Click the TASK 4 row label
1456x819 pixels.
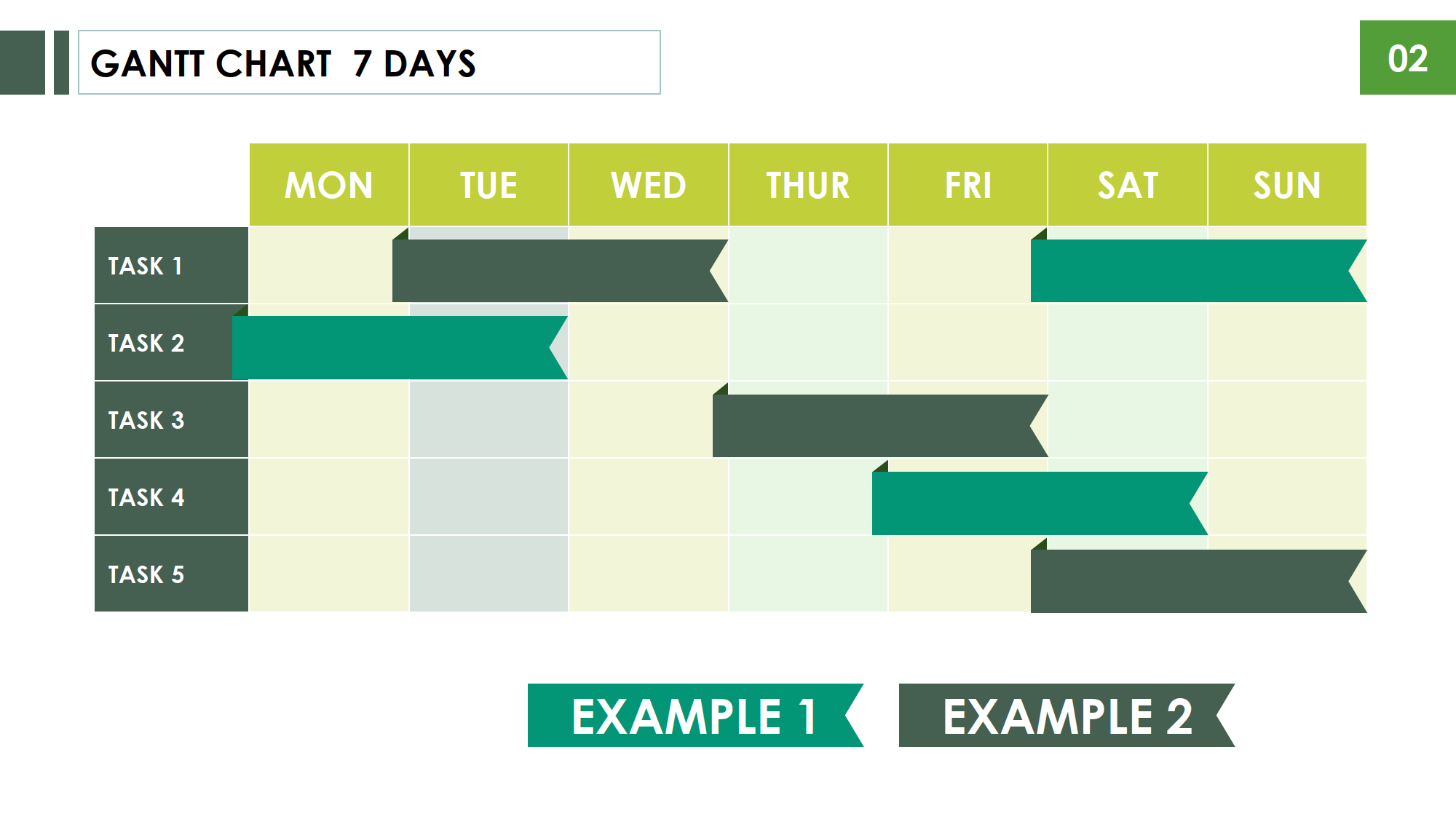tap(172, 496)
